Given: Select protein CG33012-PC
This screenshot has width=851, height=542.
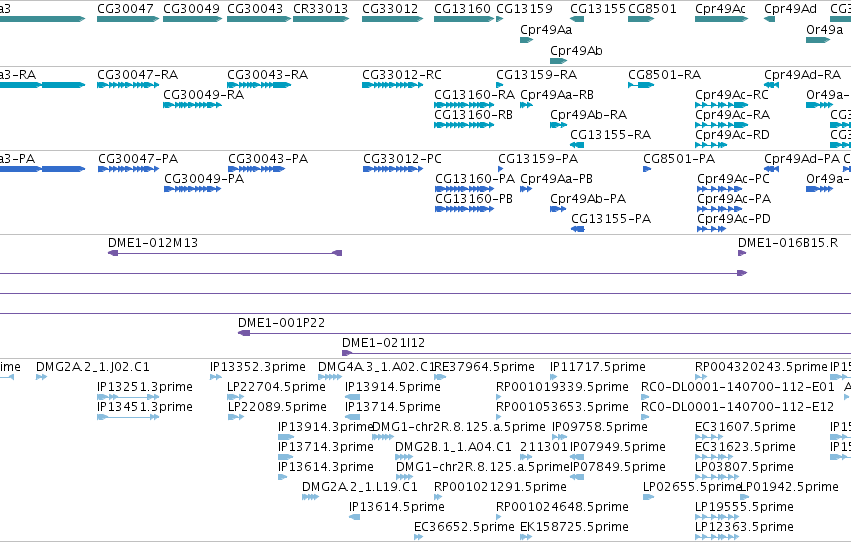Looking at the screenshot, I should click(393, 169).
